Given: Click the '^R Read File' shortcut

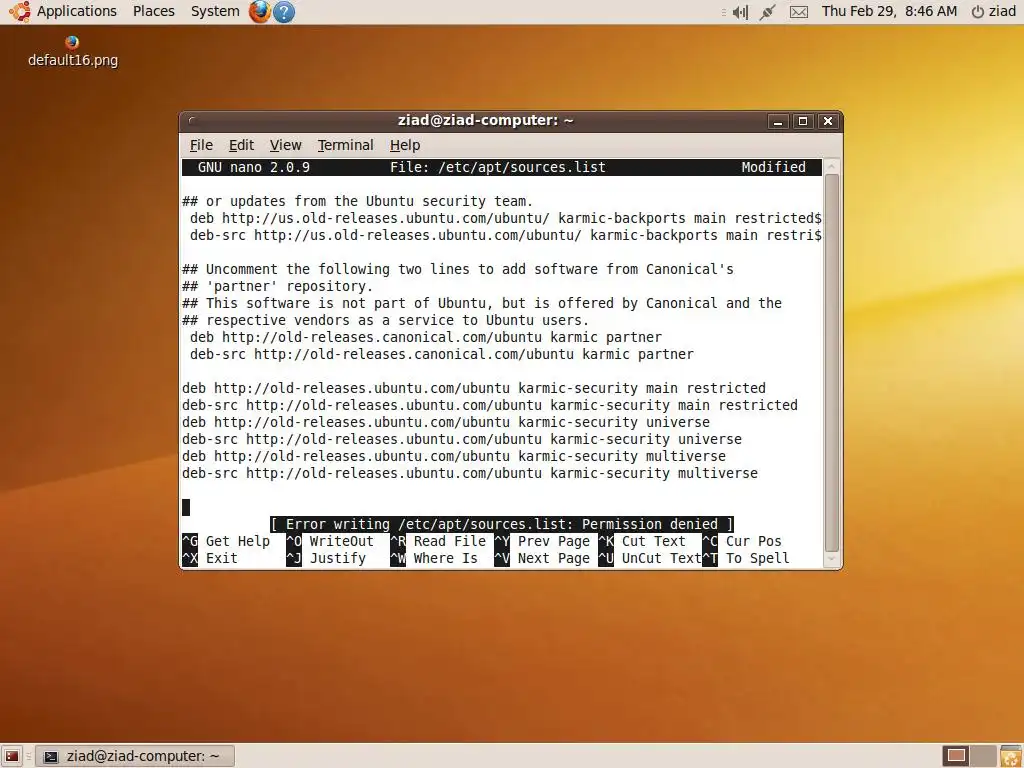Looking at the screenshot, I should point(438,541).
